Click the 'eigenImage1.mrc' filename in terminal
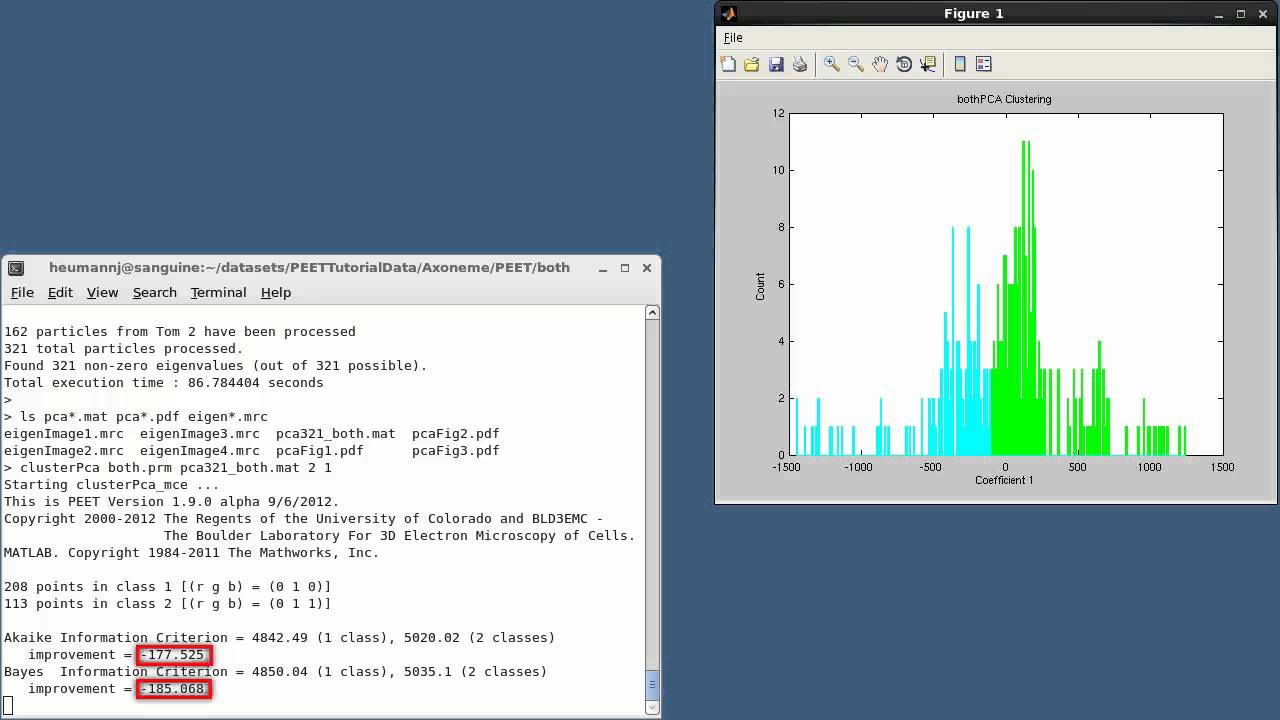 (x=64, y=434)
